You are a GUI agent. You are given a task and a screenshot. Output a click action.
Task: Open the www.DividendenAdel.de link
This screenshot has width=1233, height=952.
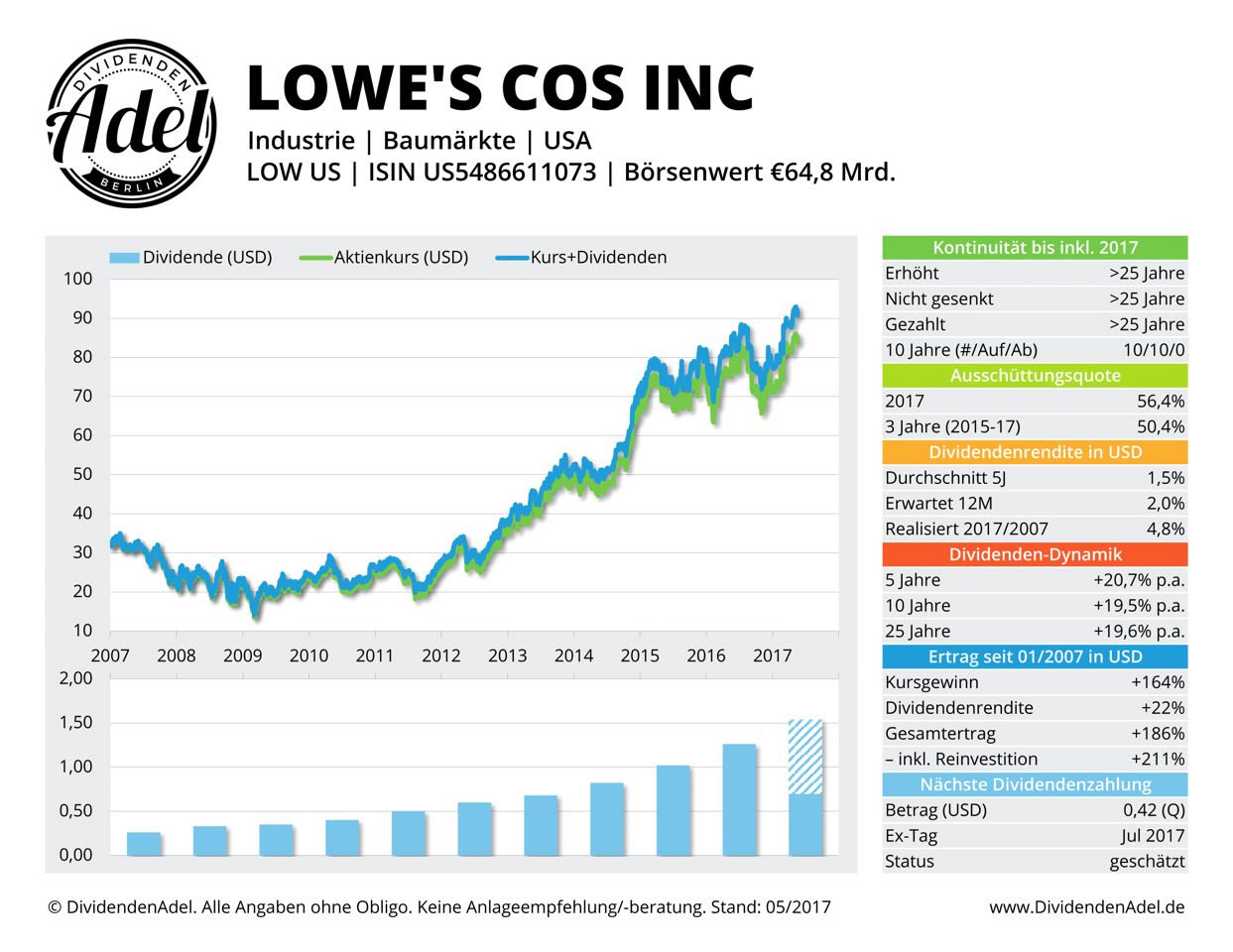coord(1087,906)
